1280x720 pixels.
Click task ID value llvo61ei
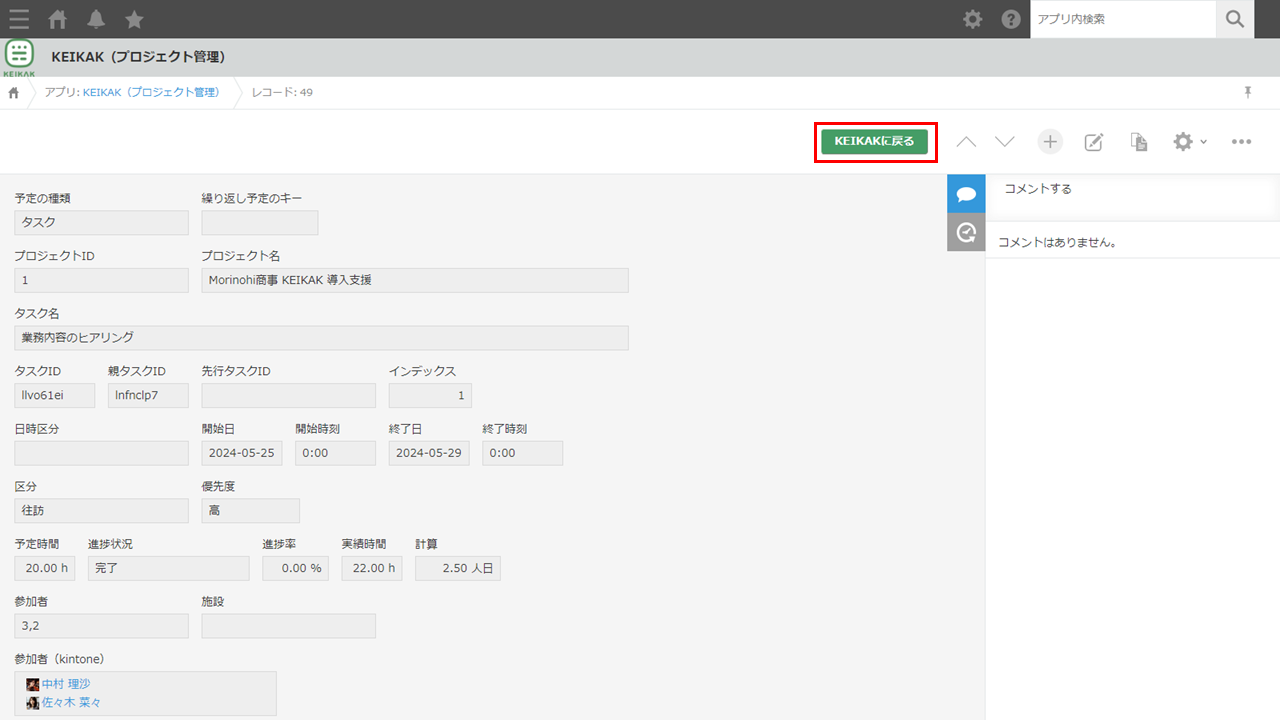(54, 395)
